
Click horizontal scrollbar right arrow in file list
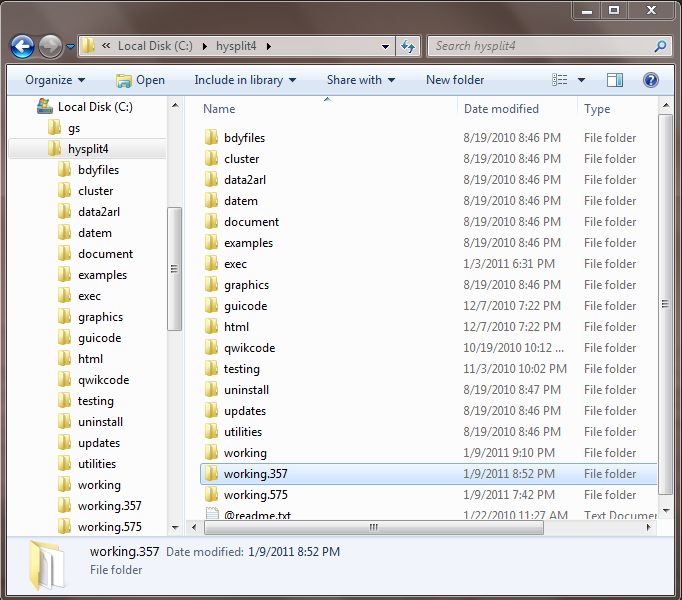(649, 527)
